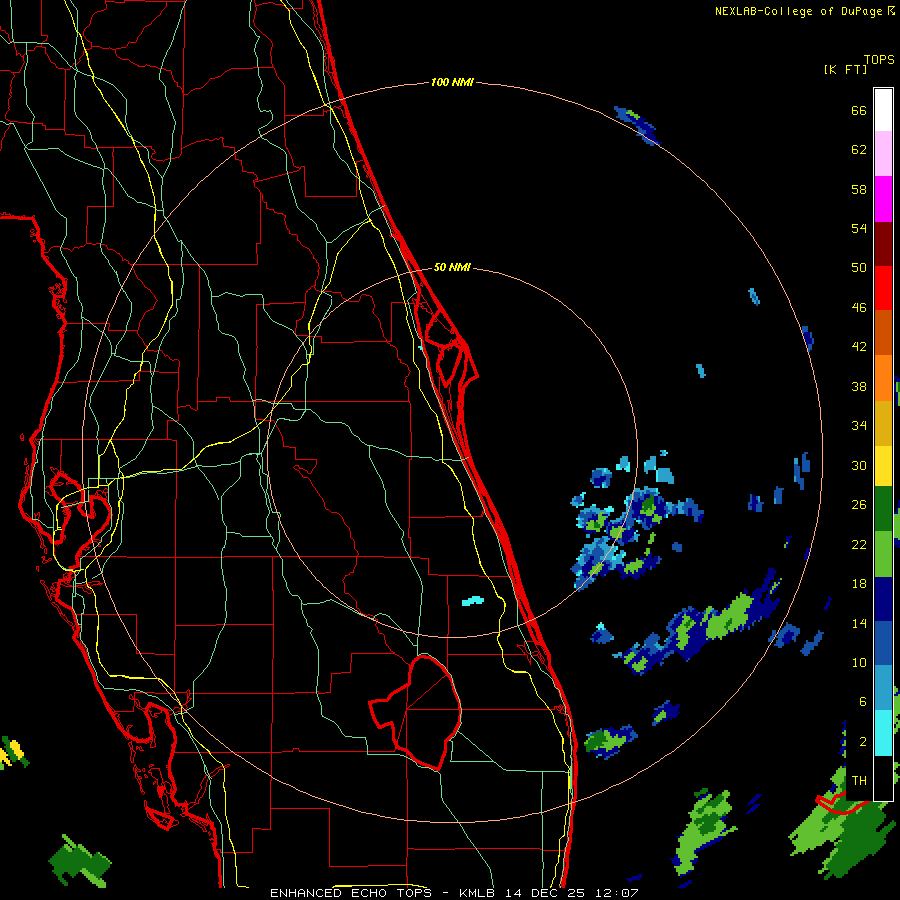Click the light green legend swatch

883,554
